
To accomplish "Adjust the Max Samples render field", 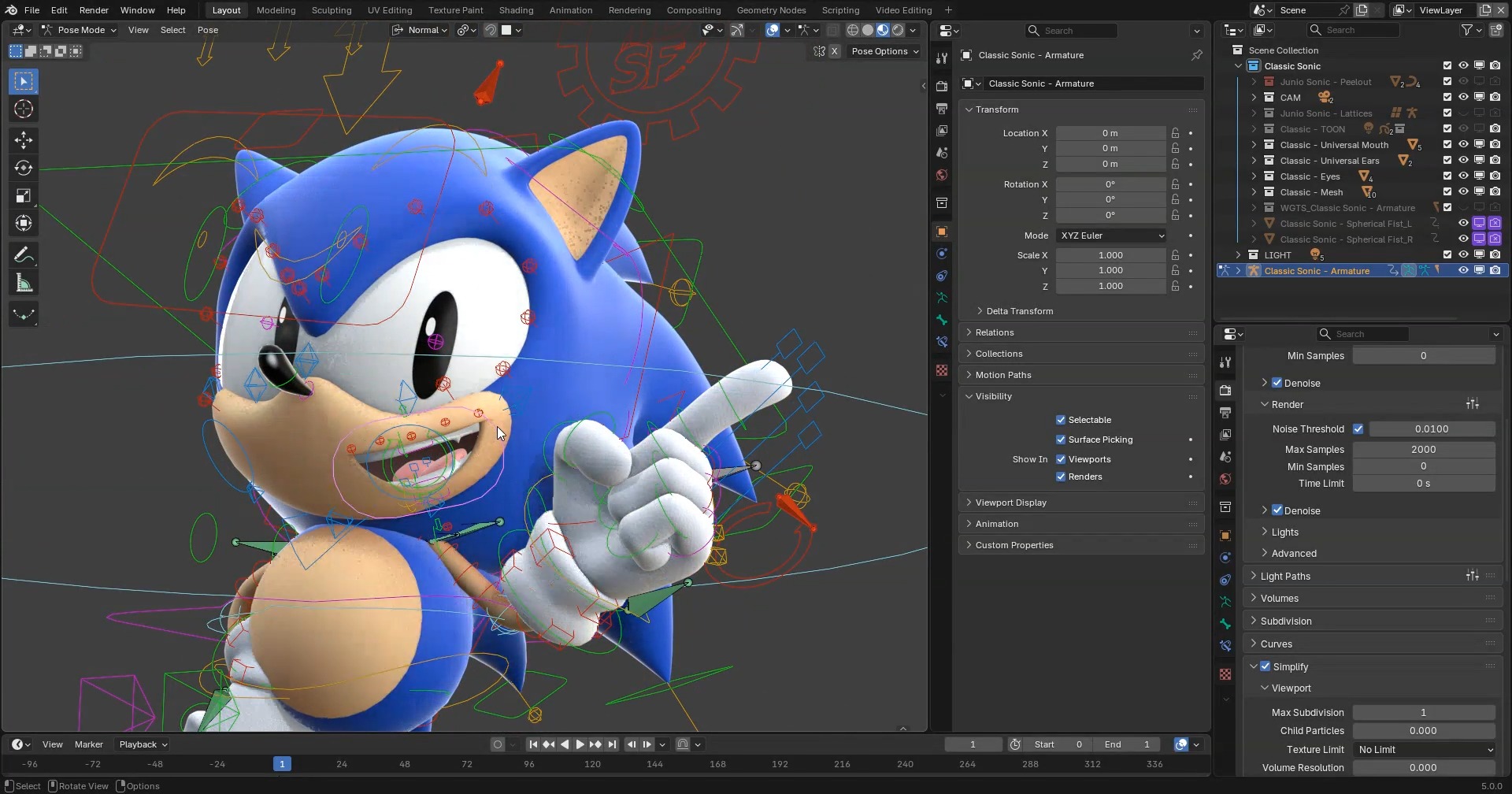I will pos(1424,450).
